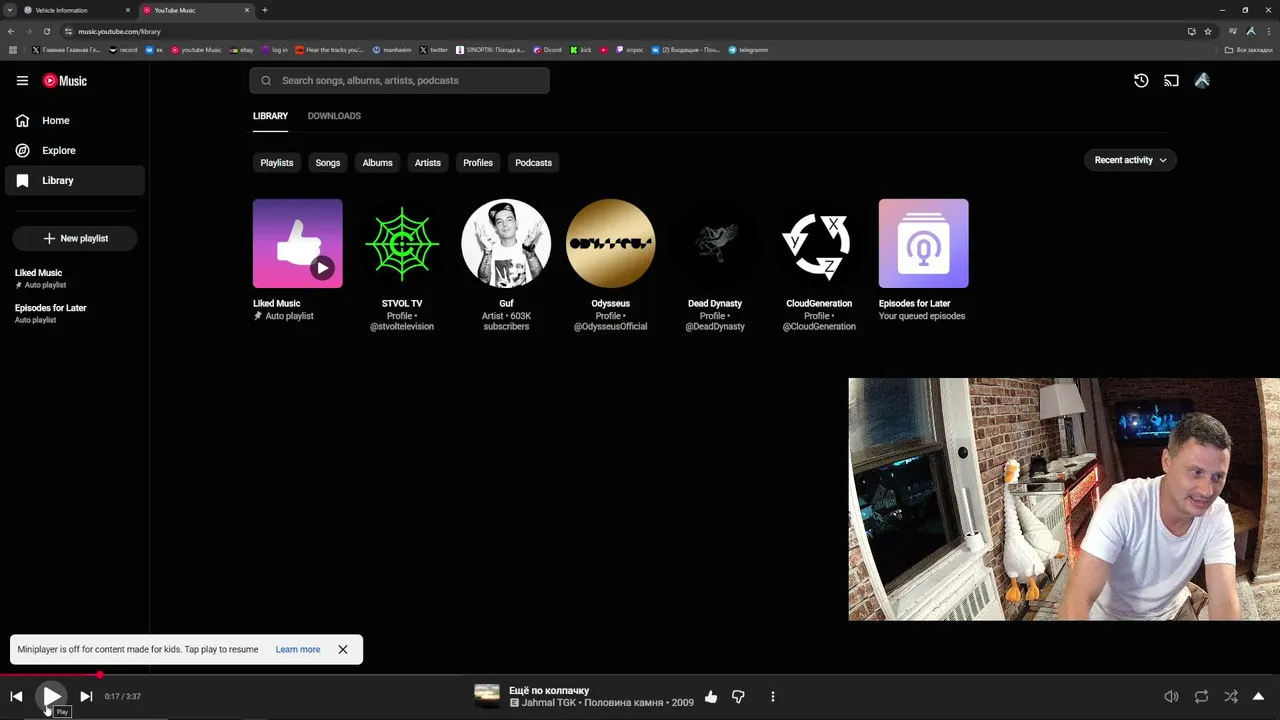This screenshot has width=1280, height=720.
Task: Filter library by Albums chip
Action: (x=377, y=163)
